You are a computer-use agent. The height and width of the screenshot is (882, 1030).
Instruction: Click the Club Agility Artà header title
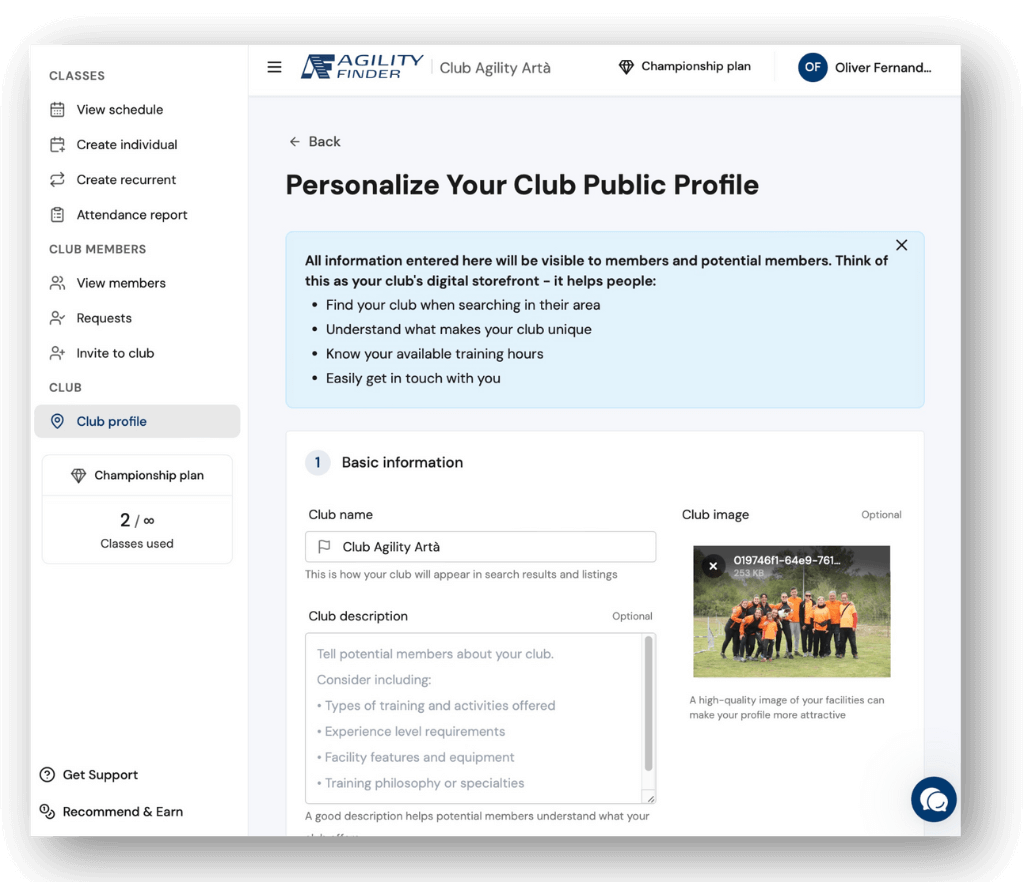click(x=495, y=68)
